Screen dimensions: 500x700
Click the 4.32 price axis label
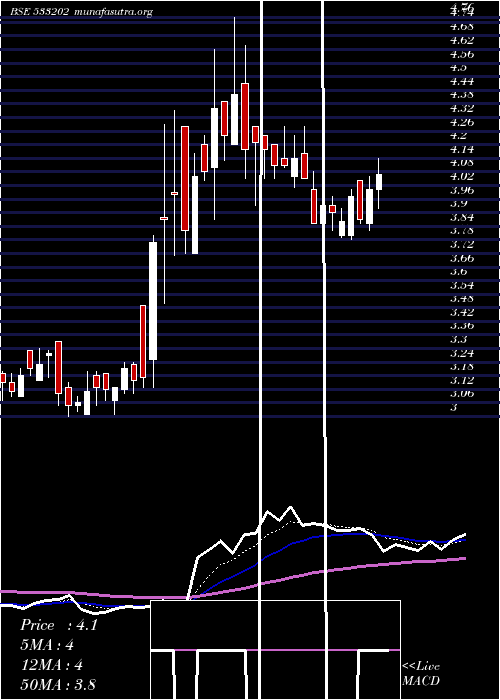[462, 108]
